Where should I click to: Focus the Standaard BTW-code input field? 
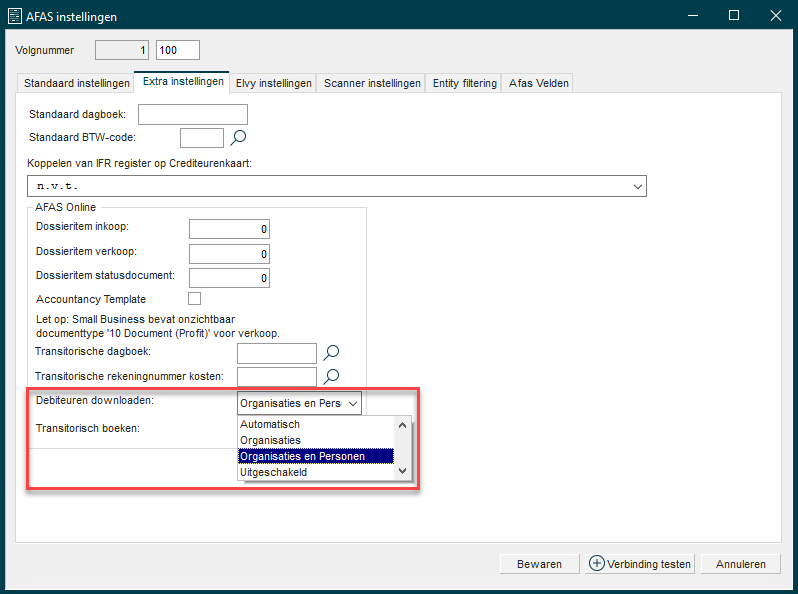(202, 138)
